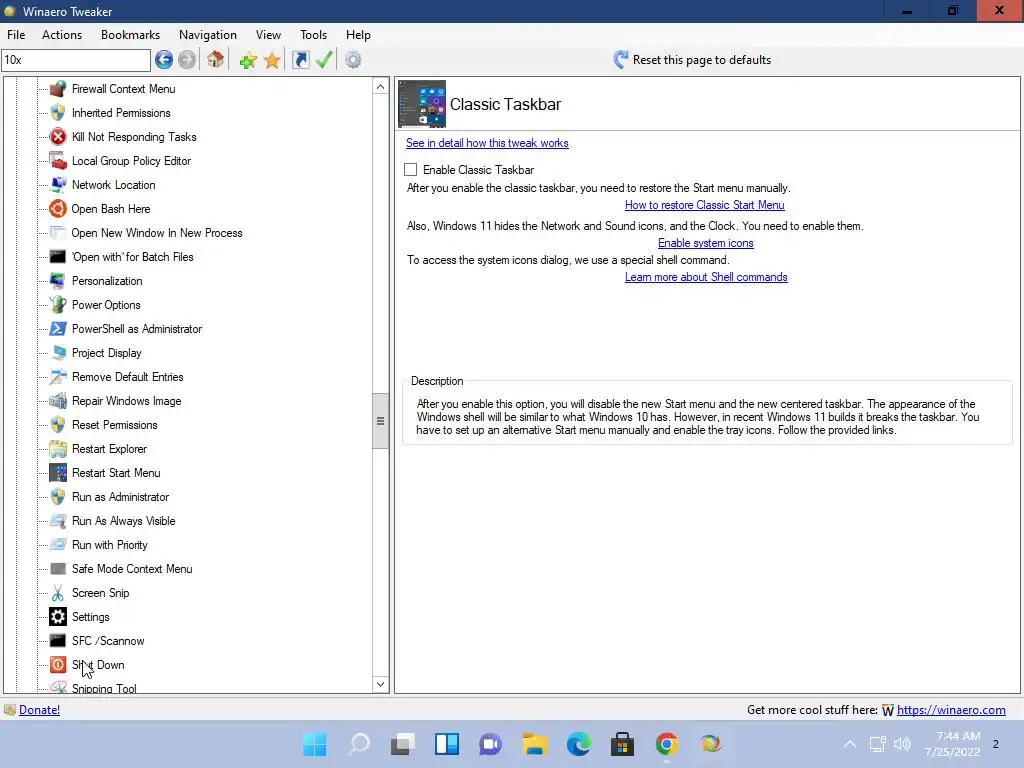Select Shut Down in the tree
The width and height of the screenshot is (1024, 768).
pyautogui.click(x=98, y=665)
